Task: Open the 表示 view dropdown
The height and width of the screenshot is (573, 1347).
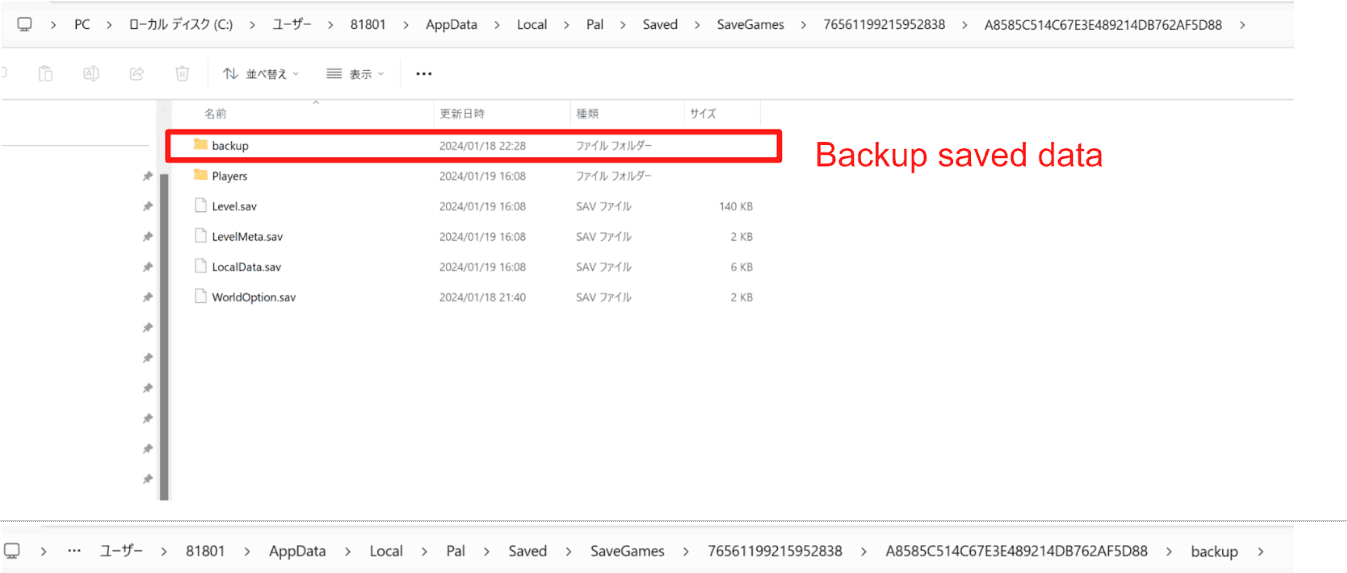Action: [355, 74]
